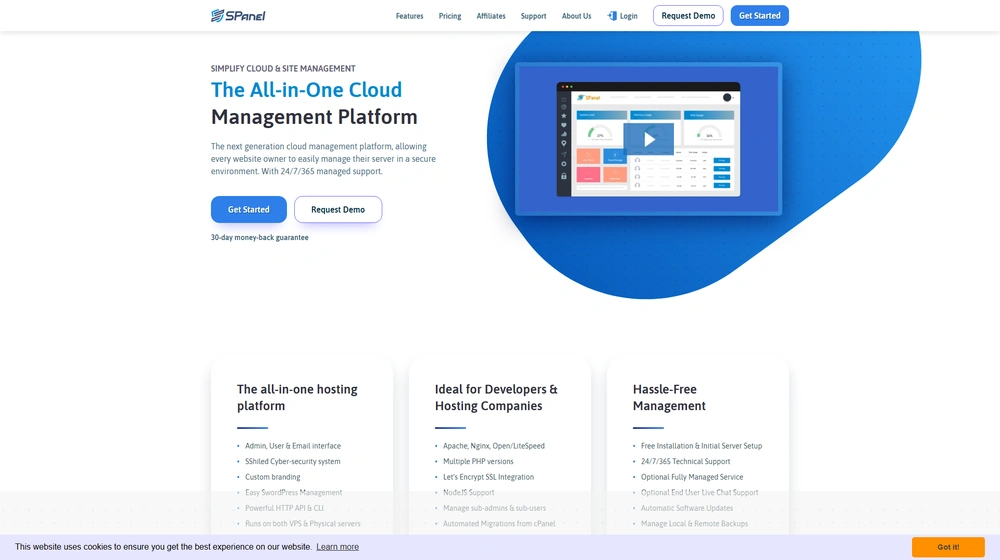The image size is (1000, 560).
Task: Select Support in the navigation bar
Action: (x=533, y=16)
